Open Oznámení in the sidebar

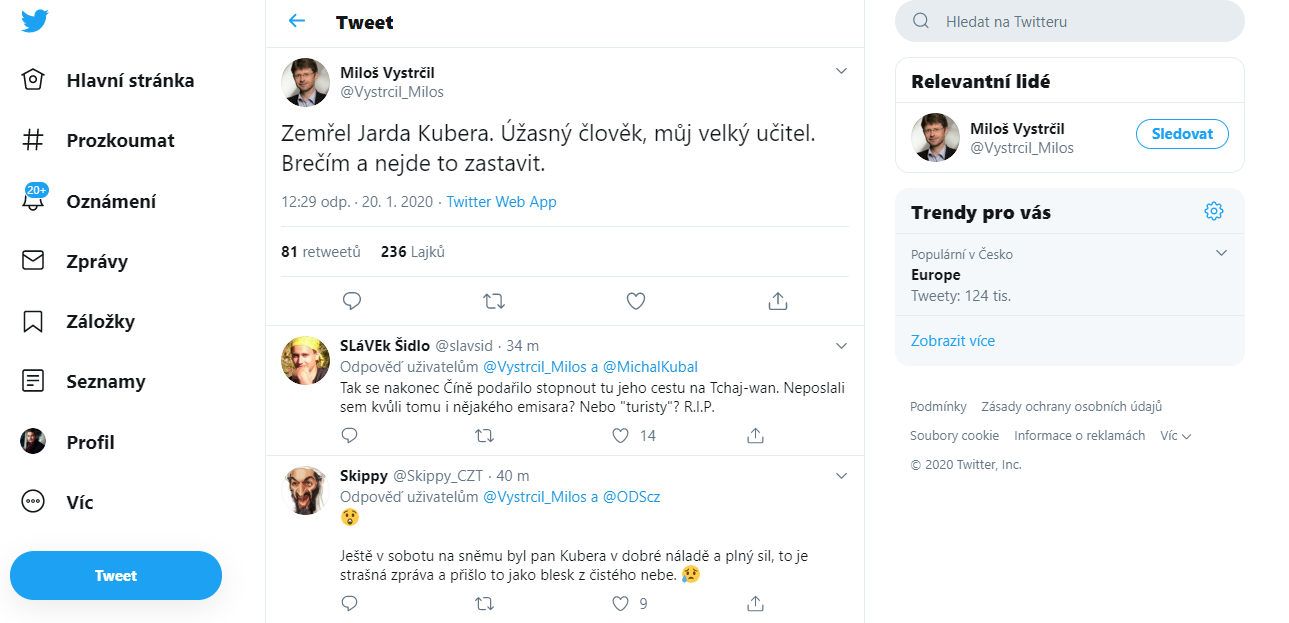click(111, 201)
